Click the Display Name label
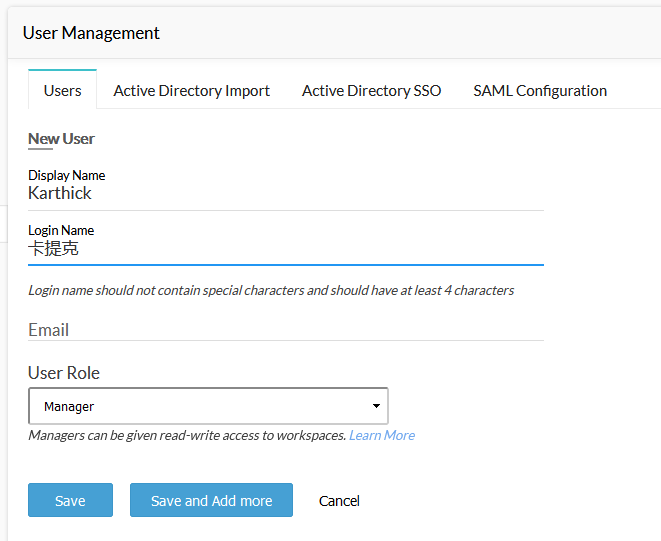Screen dimensions: 661x541 [x=66, y=175]
